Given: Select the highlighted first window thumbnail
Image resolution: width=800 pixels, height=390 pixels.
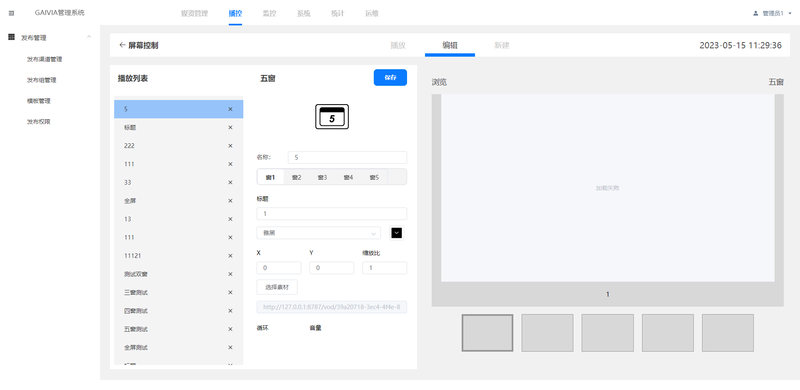Looking at the screenshot, I should (x=488, y=333).
